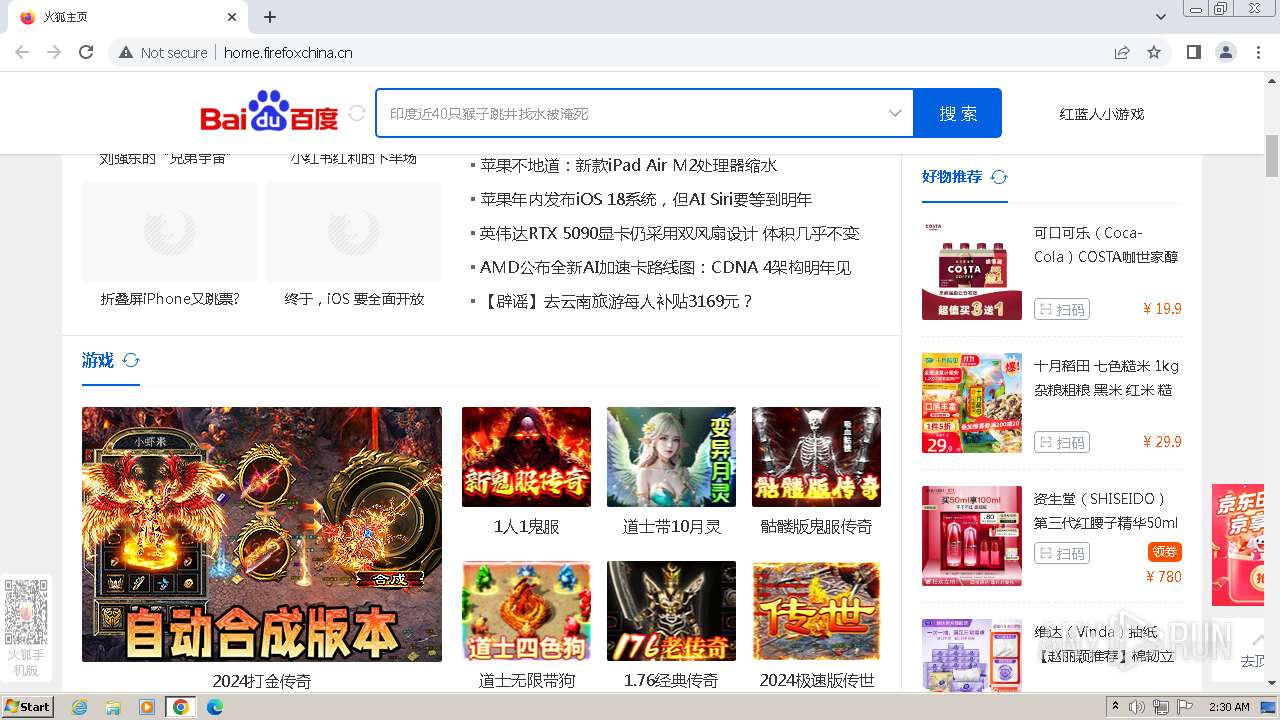Open the 十月稻田 七色糙米 product title

tap(1106, 378)
